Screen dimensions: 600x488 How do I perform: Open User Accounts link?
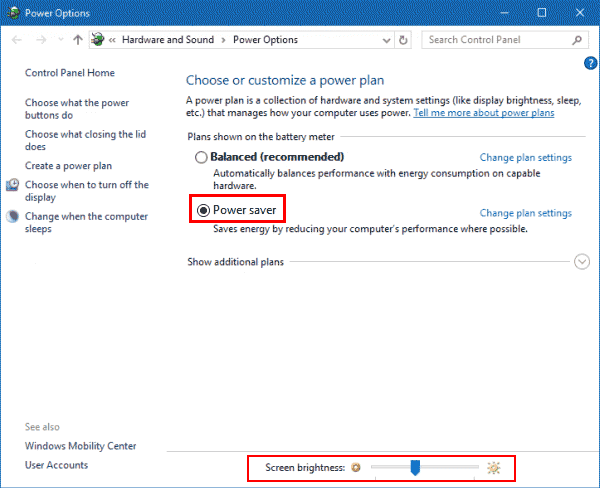57,465
